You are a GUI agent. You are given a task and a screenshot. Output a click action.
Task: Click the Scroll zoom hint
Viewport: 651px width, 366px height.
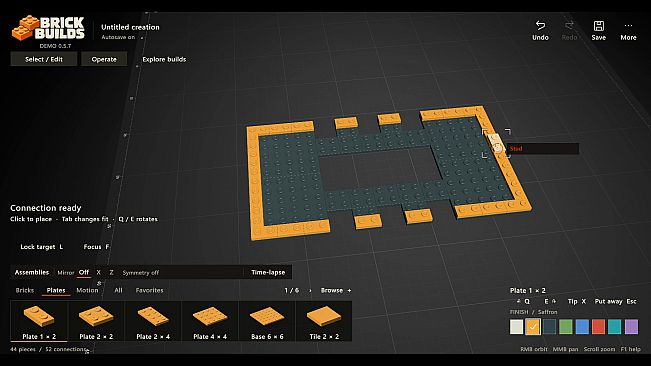point(599,349)
